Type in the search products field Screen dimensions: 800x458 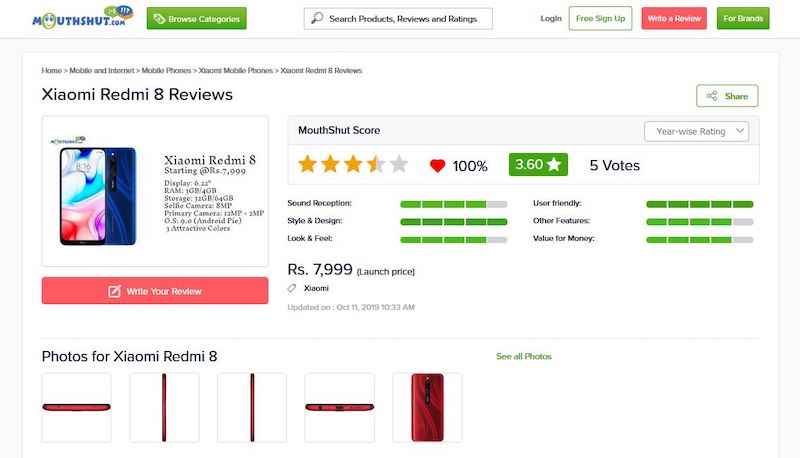408,18
